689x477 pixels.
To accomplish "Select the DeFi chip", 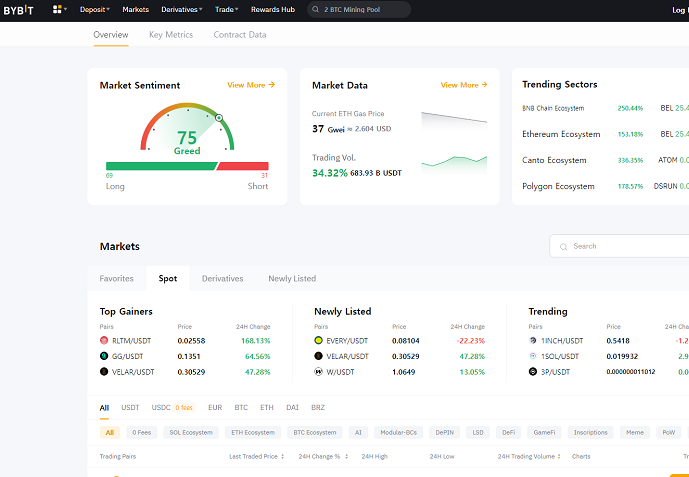I will coord(508,433).
